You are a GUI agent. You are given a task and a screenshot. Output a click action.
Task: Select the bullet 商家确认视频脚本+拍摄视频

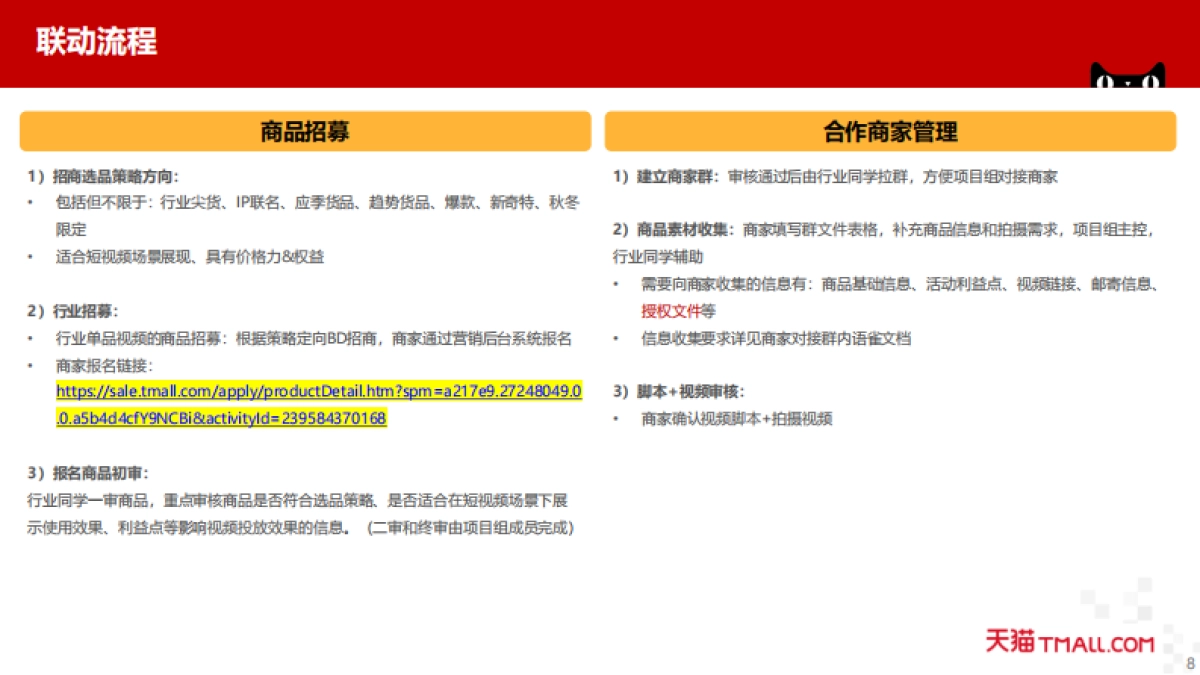tap(736, 419)
